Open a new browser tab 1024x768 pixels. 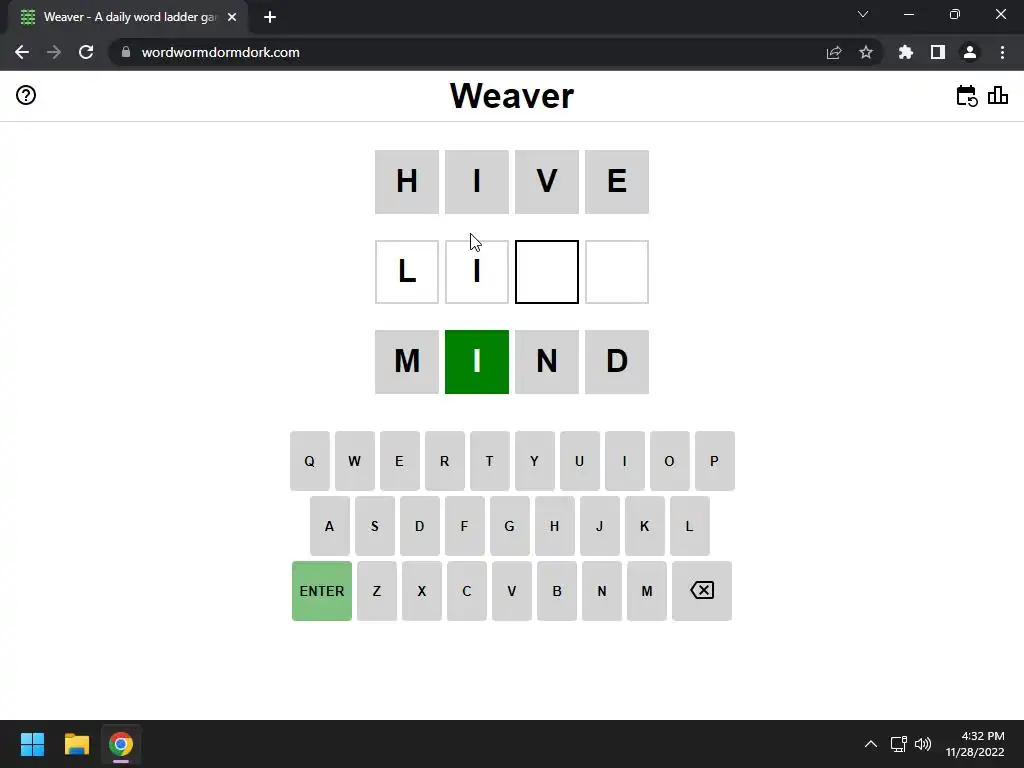tap(270, 17)
